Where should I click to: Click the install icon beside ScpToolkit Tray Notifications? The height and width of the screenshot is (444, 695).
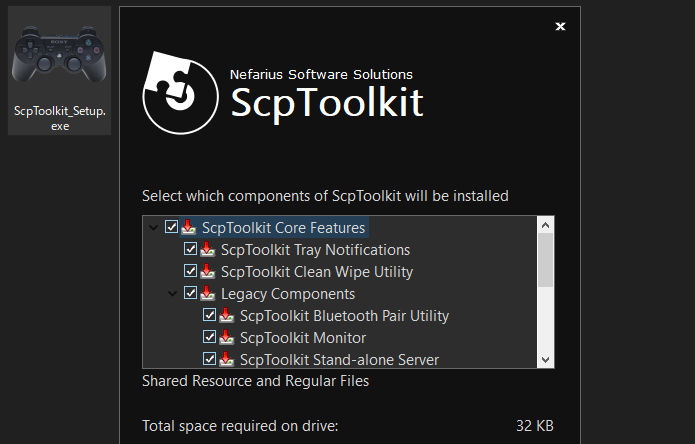coord(207,249)
